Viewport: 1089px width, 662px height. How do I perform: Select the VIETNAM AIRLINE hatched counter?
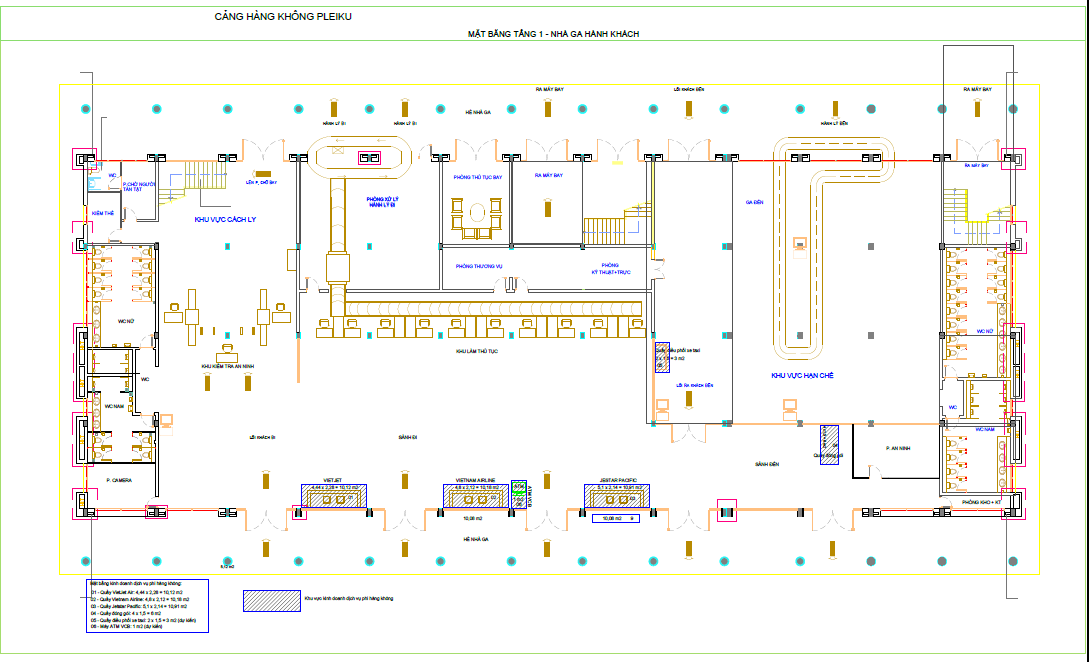475,495
